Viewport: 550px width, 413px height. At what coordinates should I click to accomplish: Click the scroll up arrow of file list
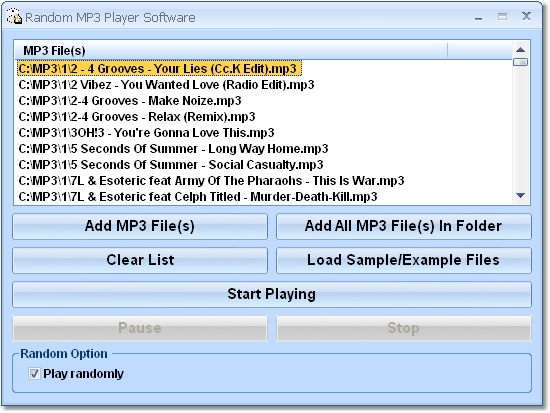(521, 50)
